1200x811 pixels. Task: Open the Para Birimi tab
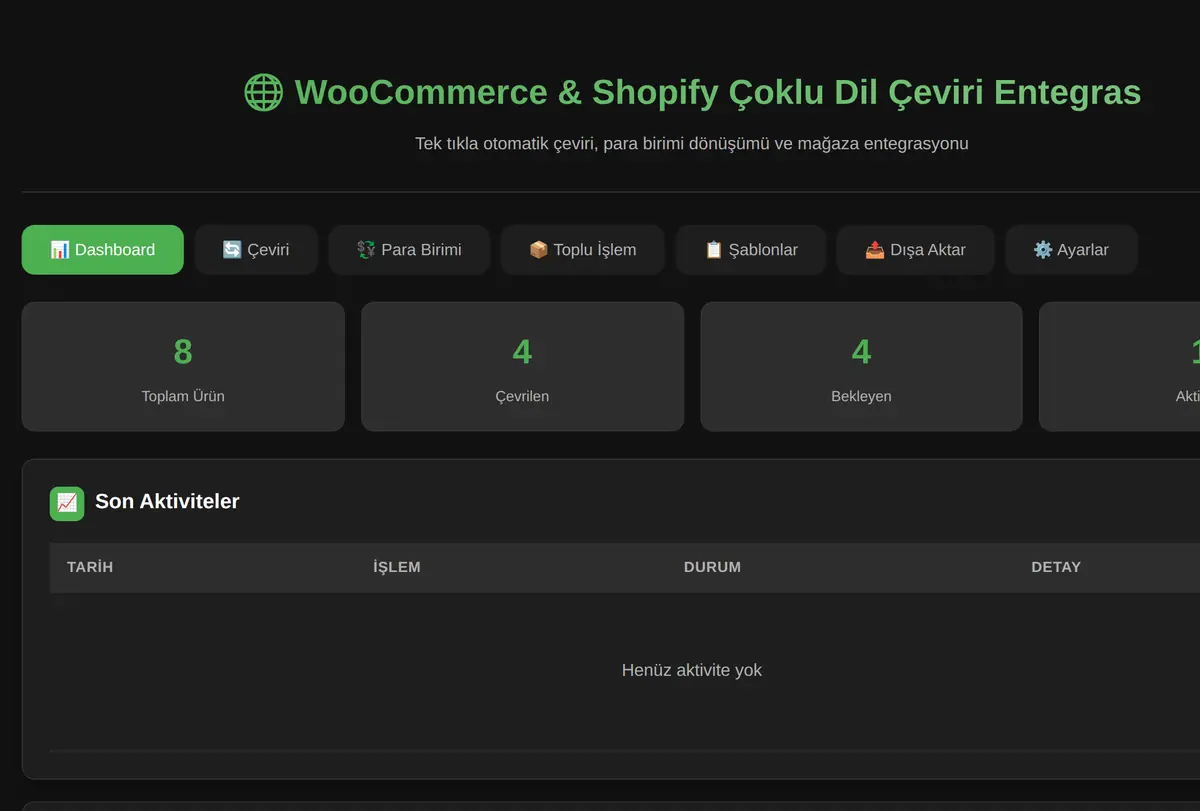click(x=409, y=250)
